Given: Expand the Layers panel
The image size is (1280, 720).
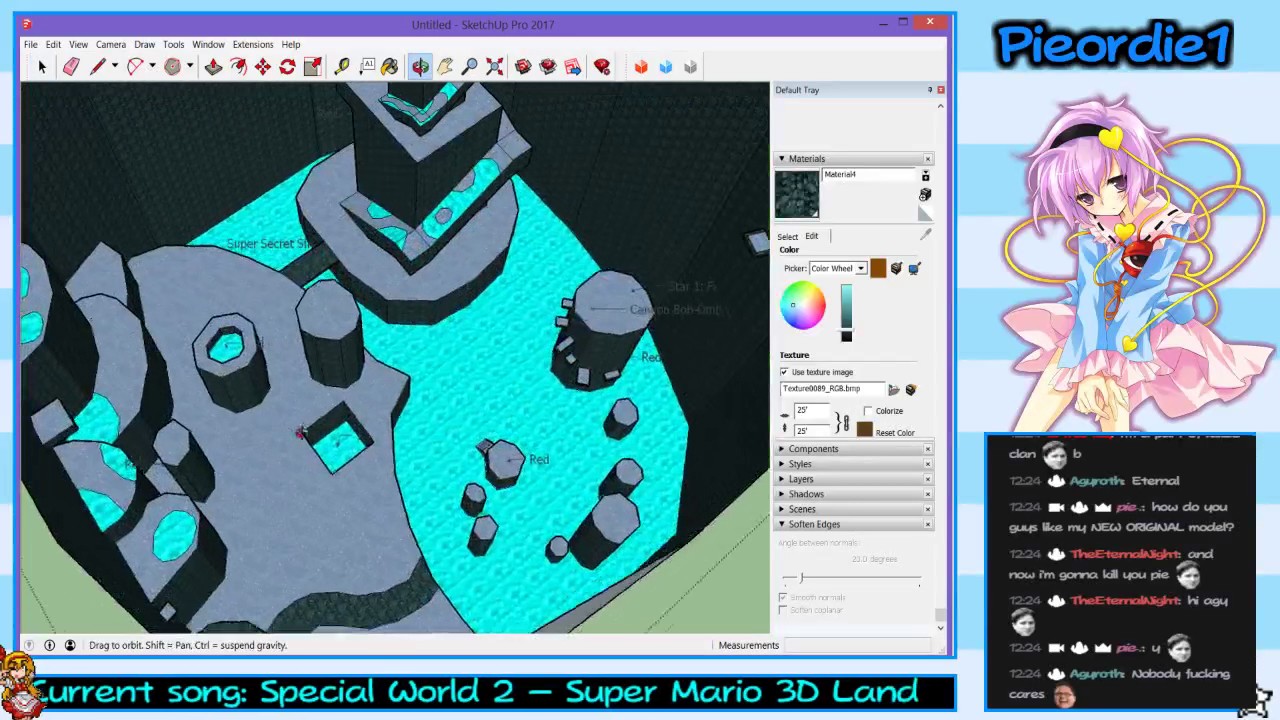Looking at the screenshot, I should point(782,479).
